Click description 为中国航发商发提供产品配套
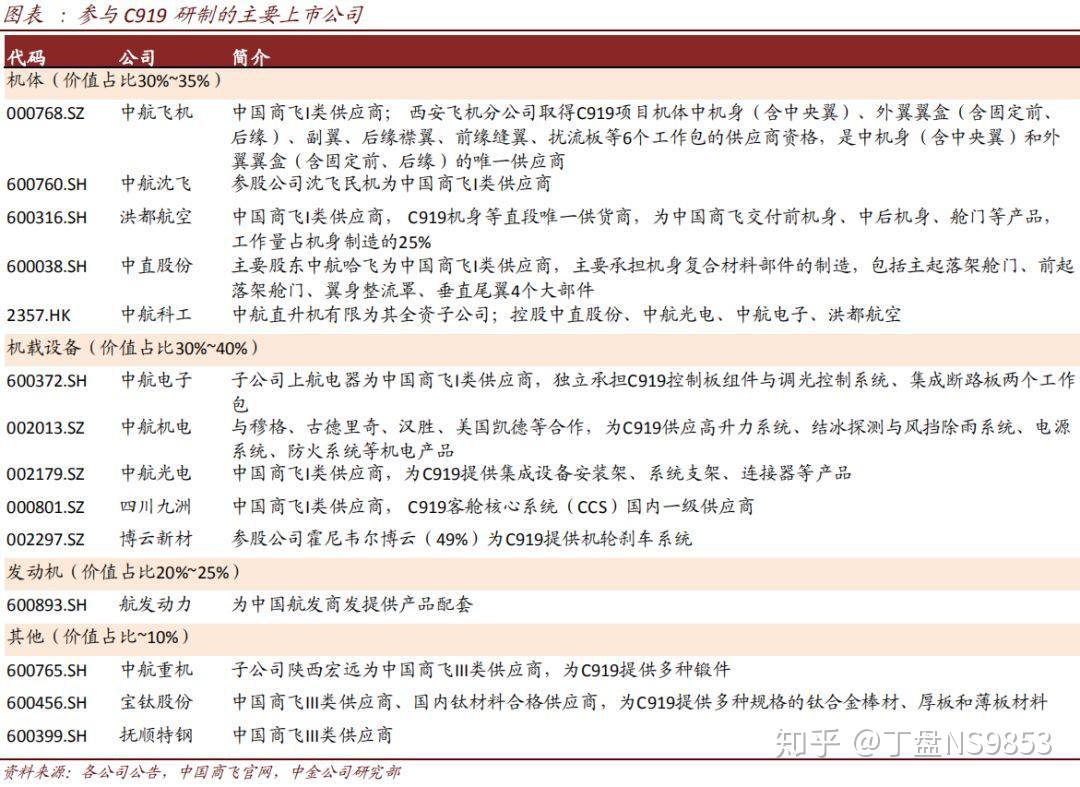This screenshot has height=787, width=1080. click(352, 604)
